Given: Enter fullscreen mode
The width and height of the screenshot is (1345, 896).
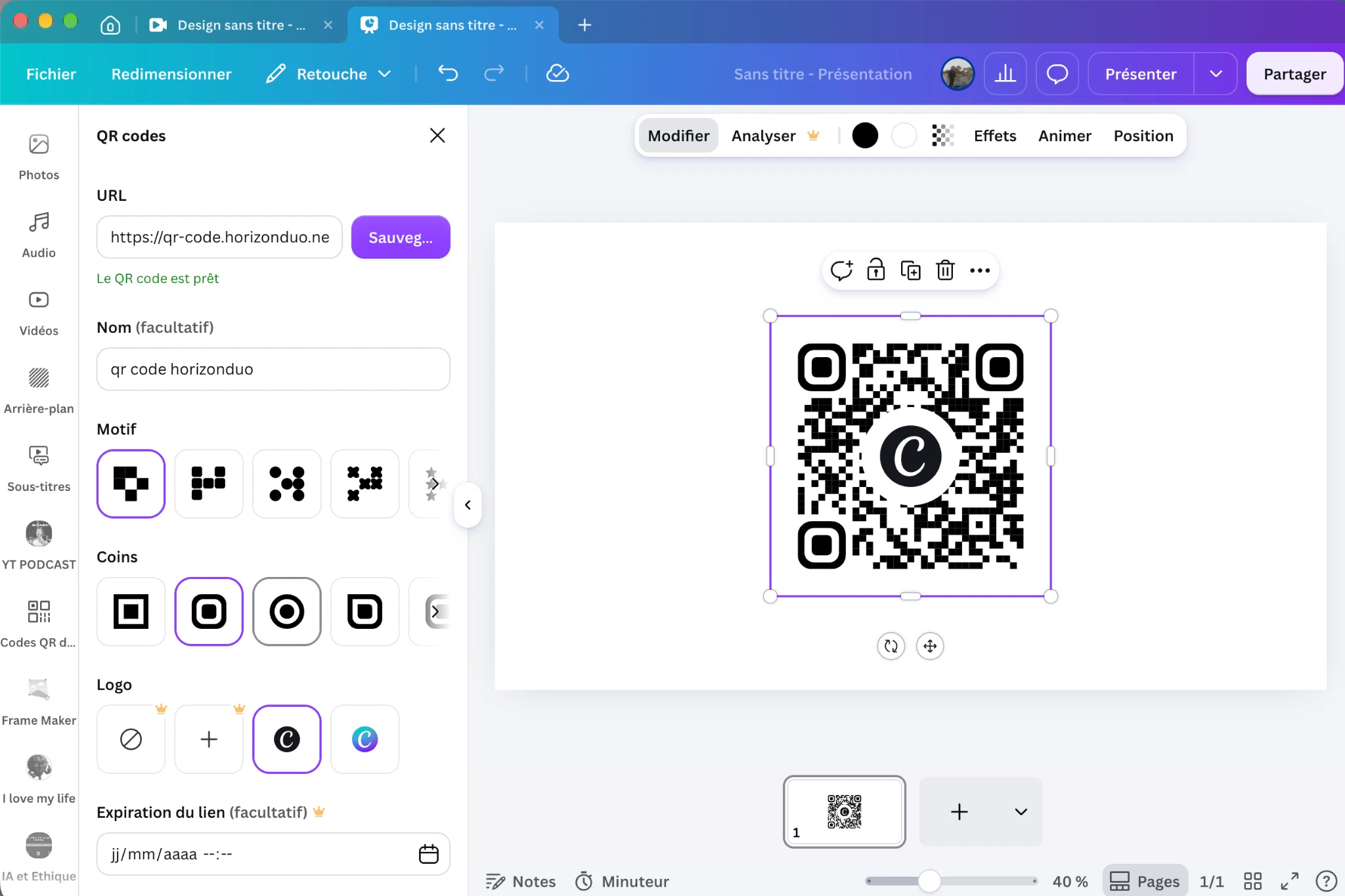Looking at the screenshot, I should click(x=1290, y=881).
